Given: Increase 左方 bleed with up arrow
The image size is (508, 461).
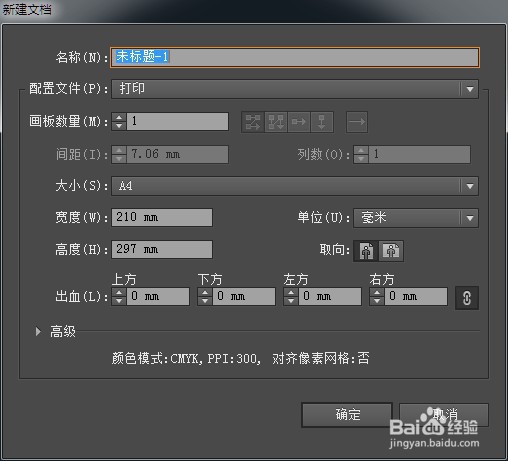Looking at the screenshot, I should point(291,293).
